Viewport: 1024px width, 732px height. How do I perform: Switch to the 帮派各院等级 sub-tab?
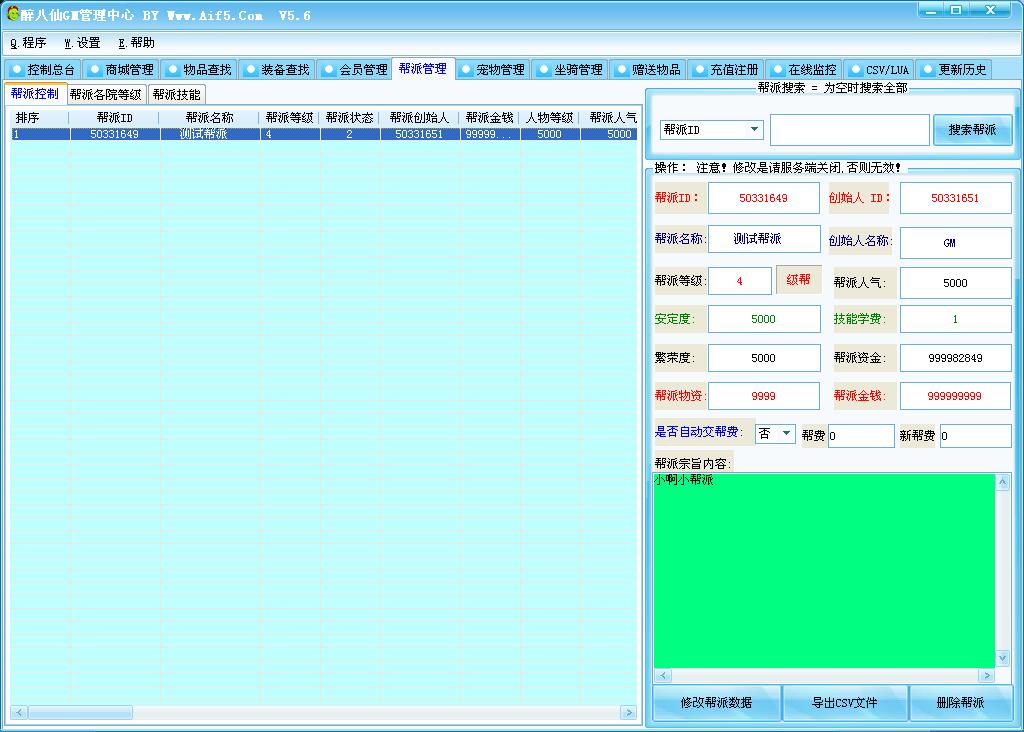click(x=106, y=95)
